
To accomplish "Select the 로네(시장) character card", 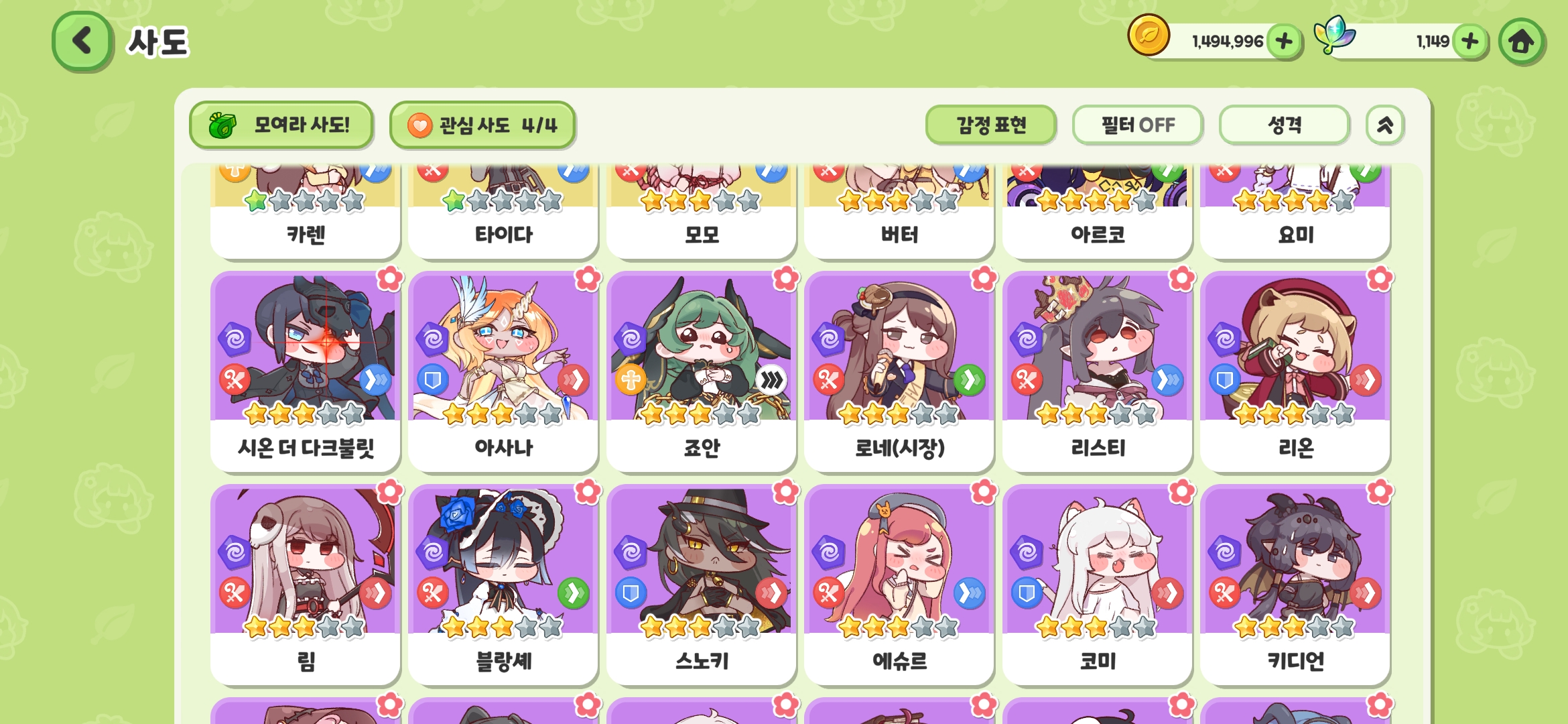I will [899, 371].
